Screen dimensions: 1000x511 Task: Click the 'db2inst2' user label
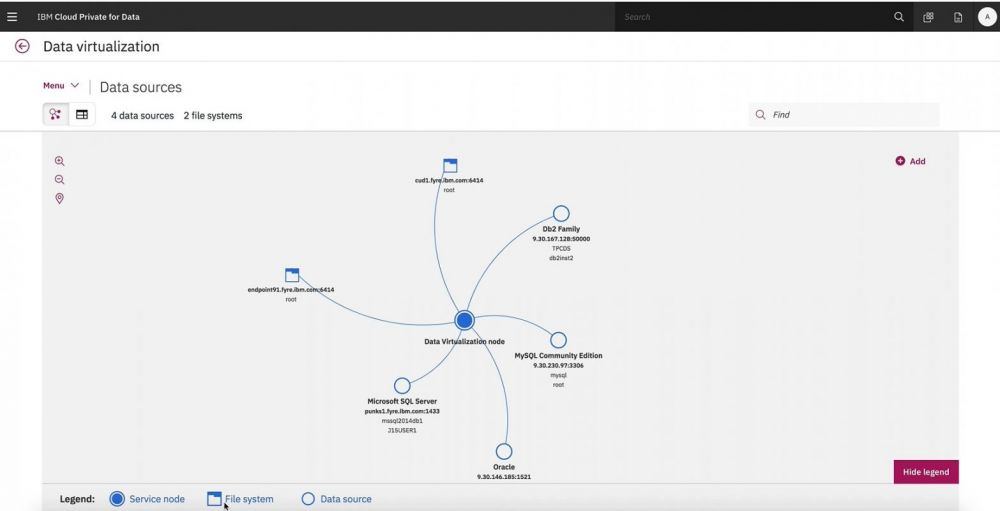pyautogui.click(x=561, y=258)
